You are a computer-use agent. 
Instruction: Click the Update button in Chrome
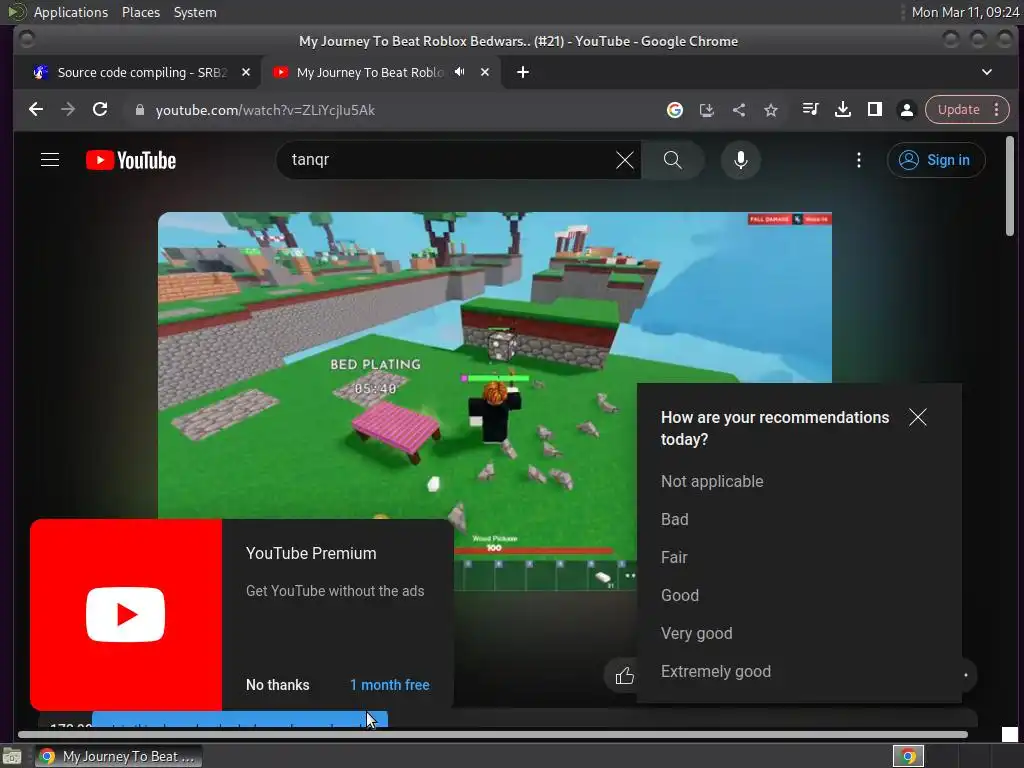coord(959,110)
